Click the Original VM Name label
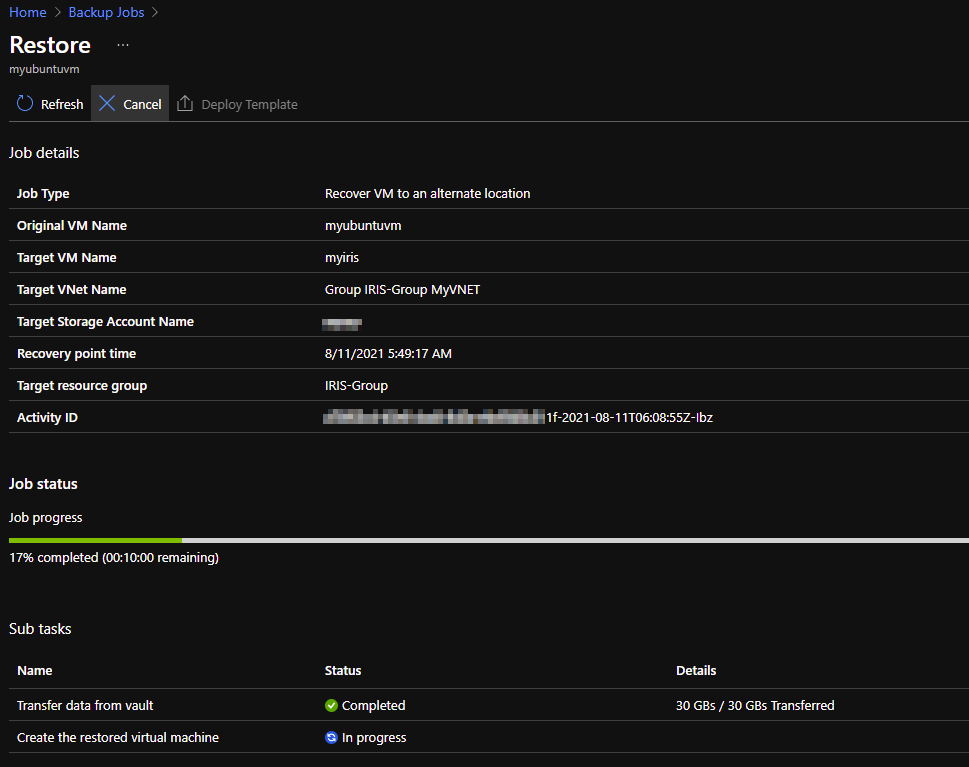The width and height of the screenshot is (969, 767). [x=72, y=226]
